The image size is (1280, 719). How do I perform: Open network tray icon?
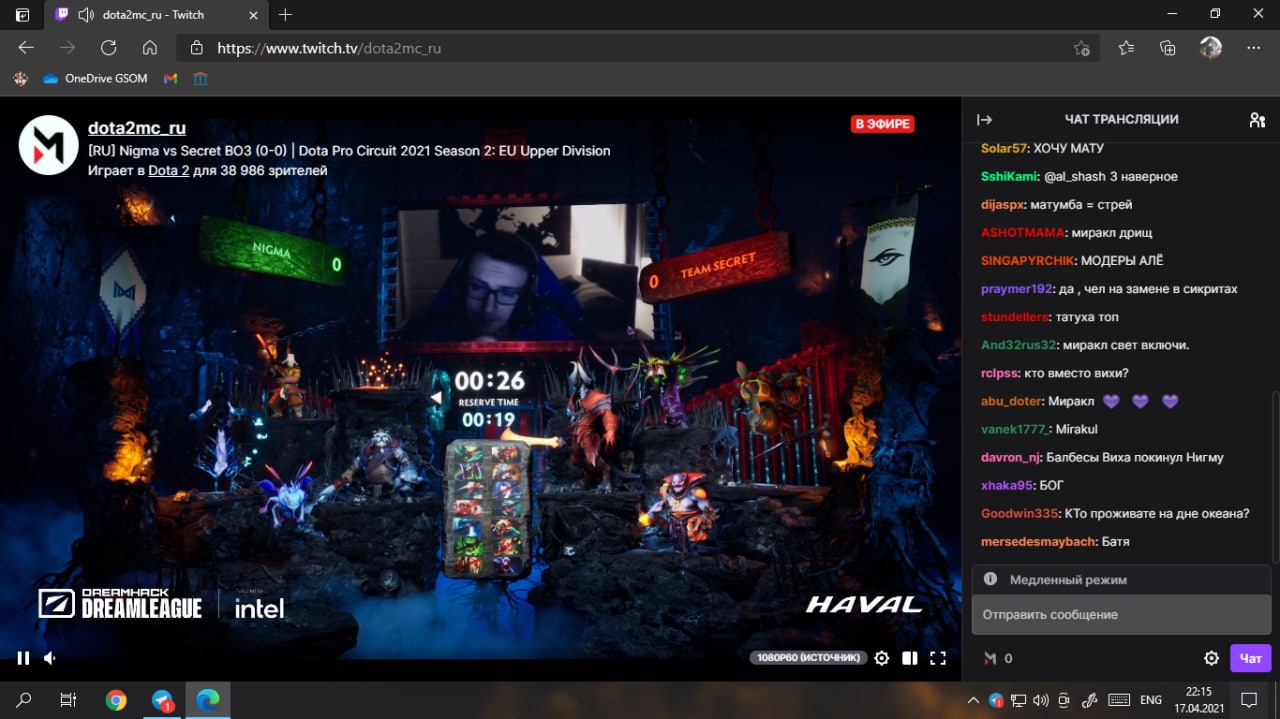click(1018, 700)
